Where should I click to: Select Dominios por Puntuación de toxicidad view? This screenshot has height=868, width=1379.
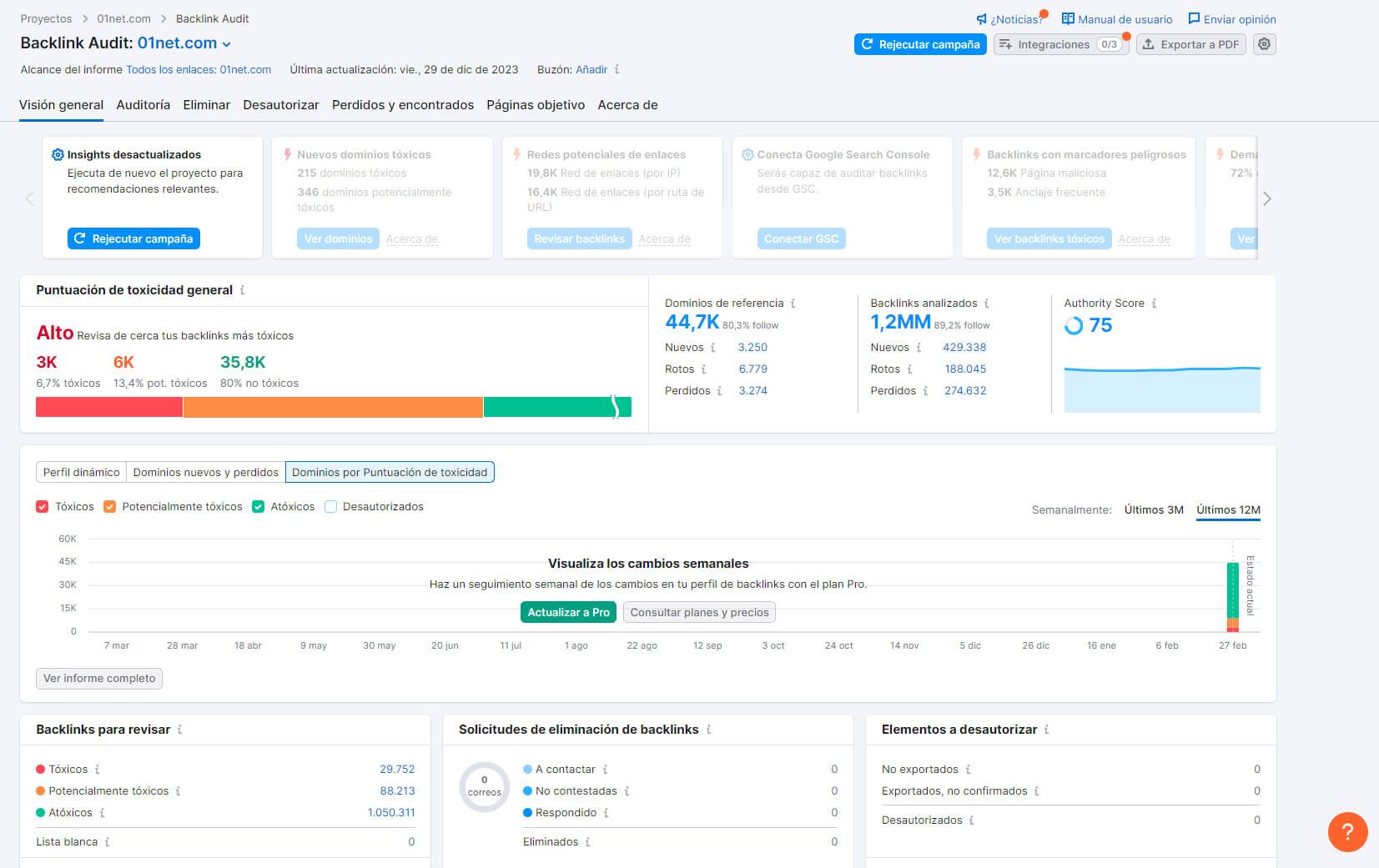(390, 472)
